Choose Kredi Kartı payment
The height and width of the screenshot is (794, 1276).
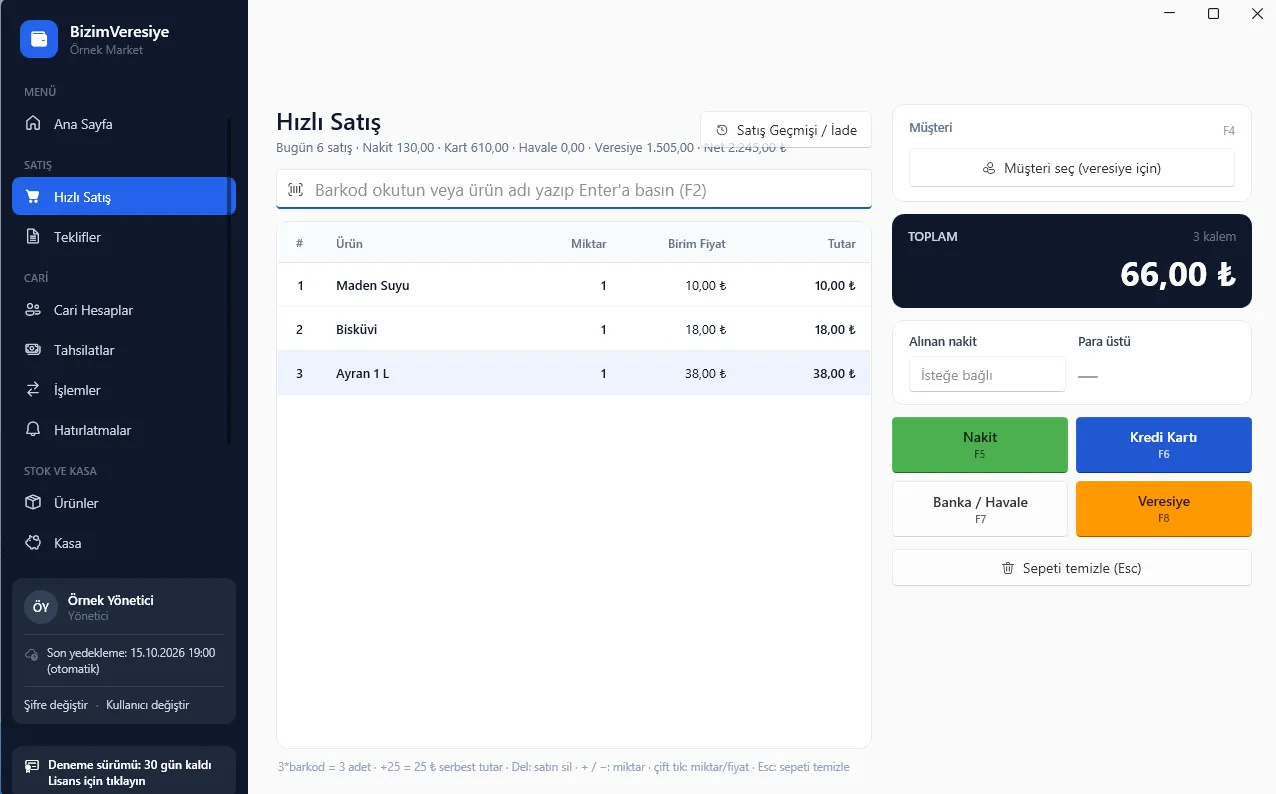pyautogui.click(x=1164, y=445)
